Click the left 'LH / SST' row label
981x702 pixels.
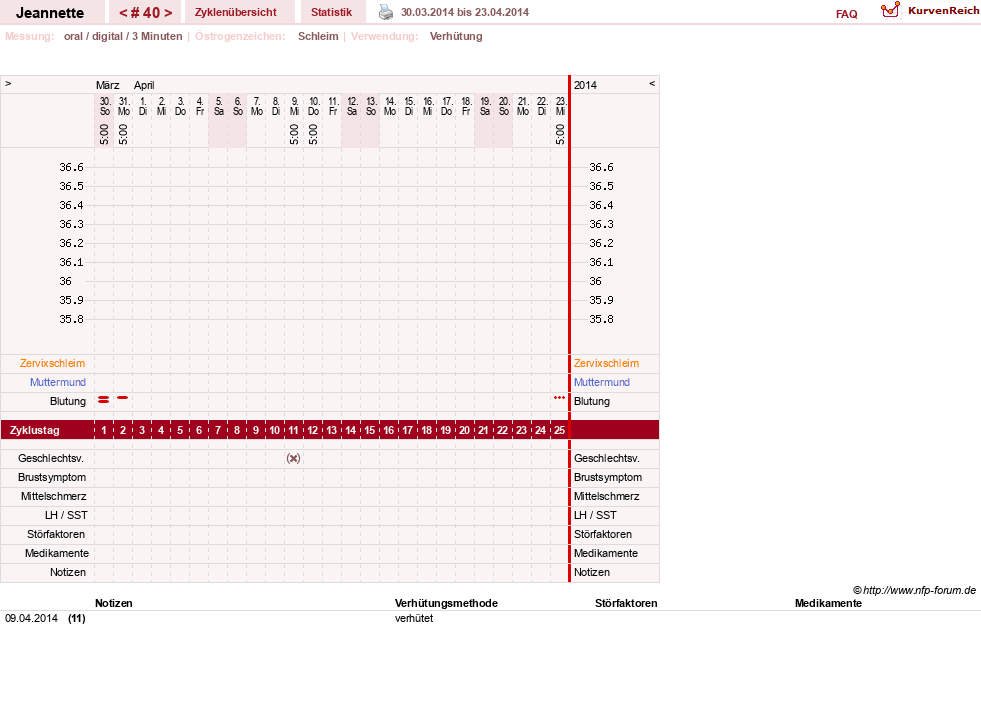(66, 516)
